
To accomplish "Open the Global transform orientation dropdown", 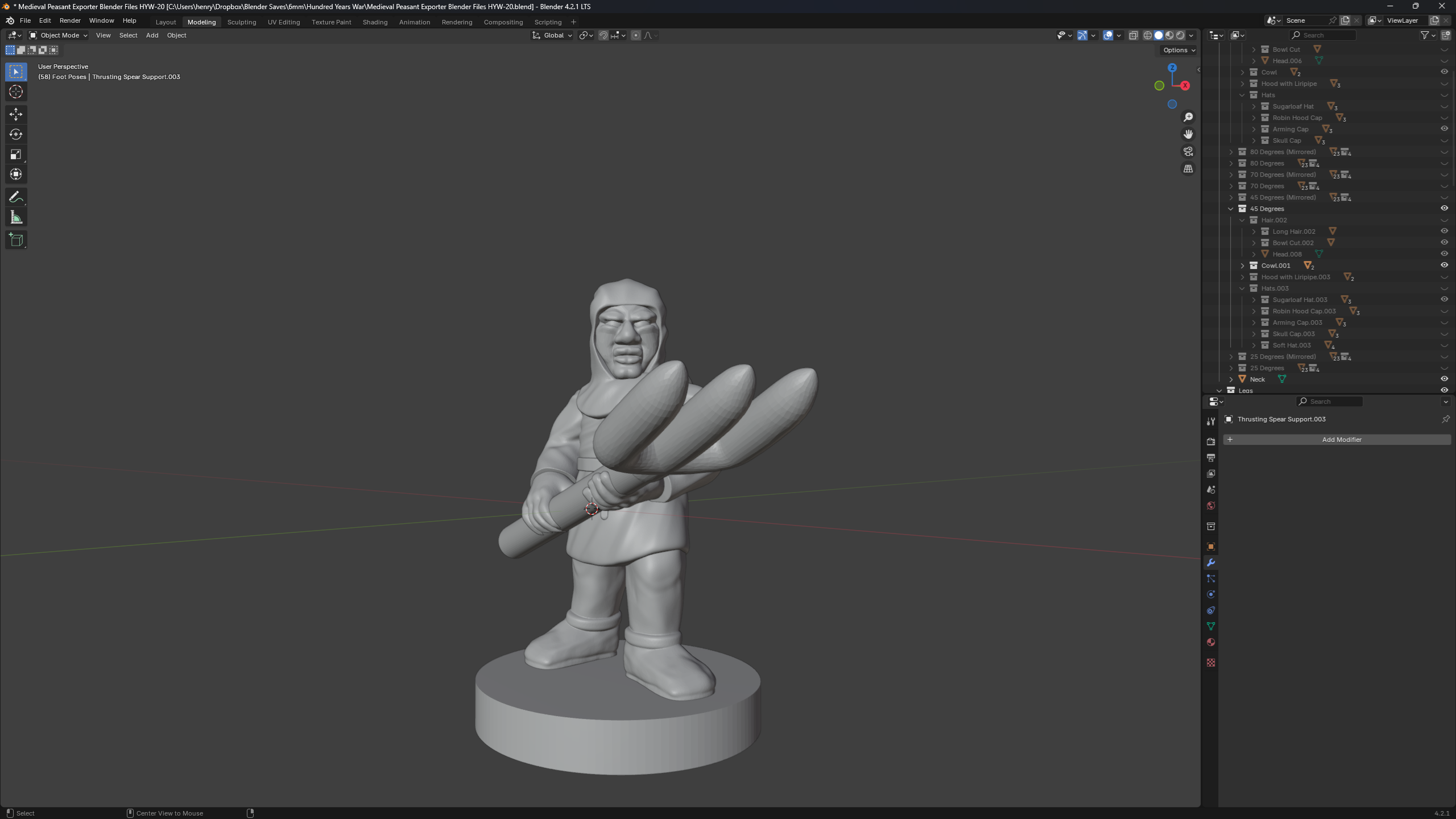I will (x=552, y=35).
